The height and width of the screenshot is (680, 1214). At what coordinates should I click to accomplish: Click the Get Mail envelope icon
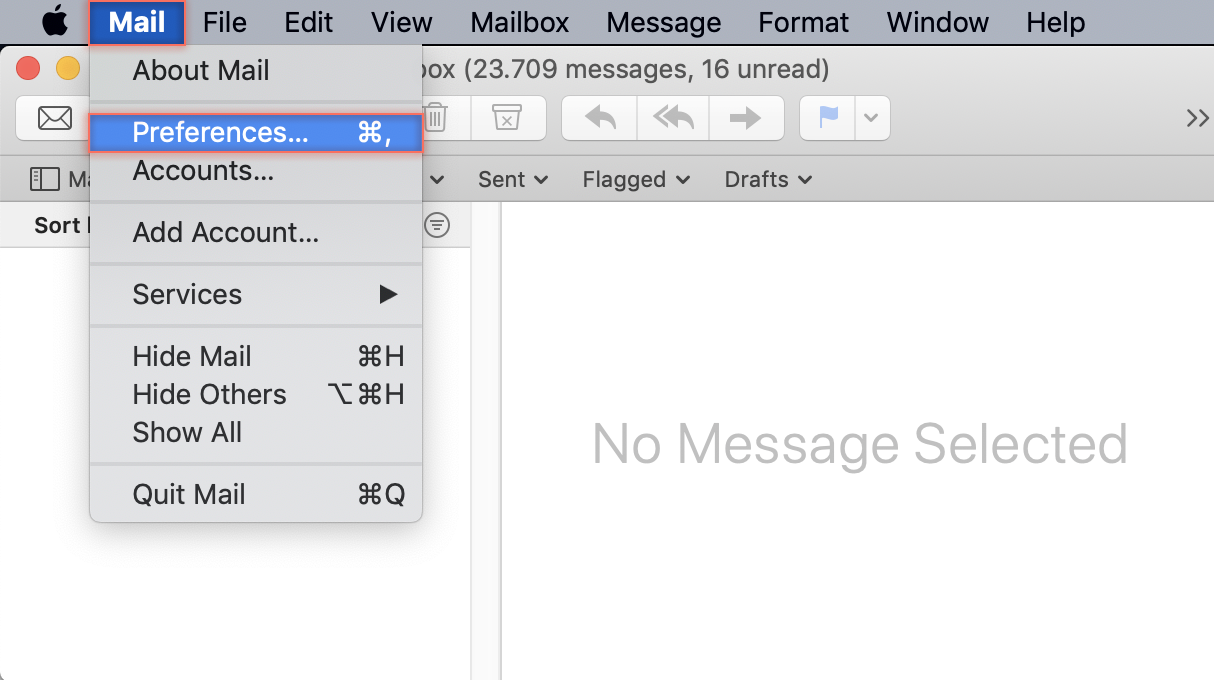(x=54, y=118)
